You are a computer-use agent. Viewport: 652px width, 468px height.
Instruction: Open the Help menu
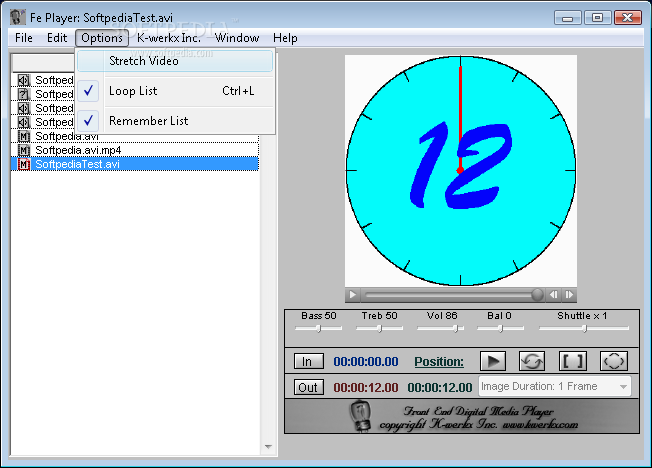285,38
